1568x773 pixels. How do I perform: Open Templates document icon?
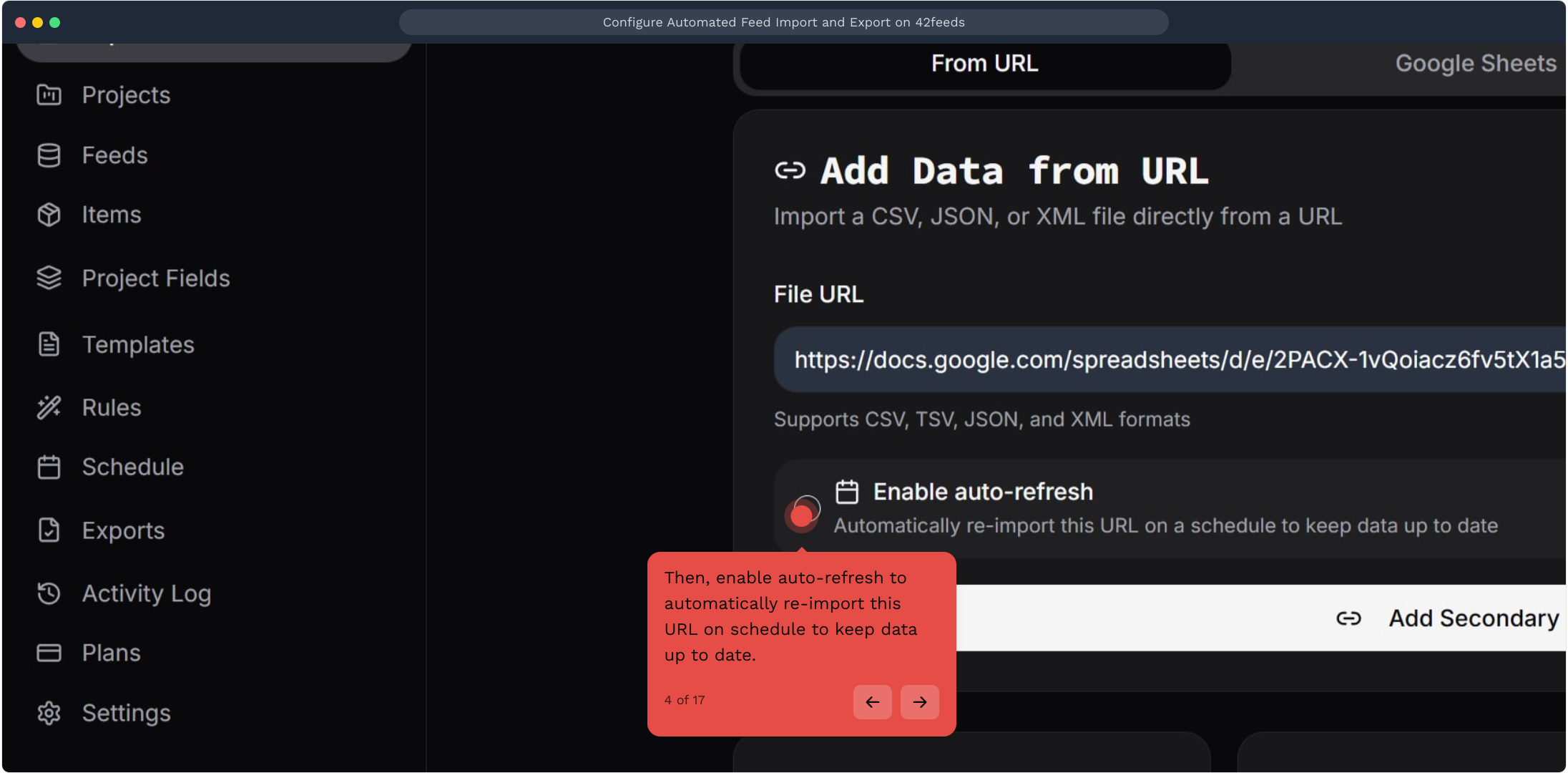(49, 344)
